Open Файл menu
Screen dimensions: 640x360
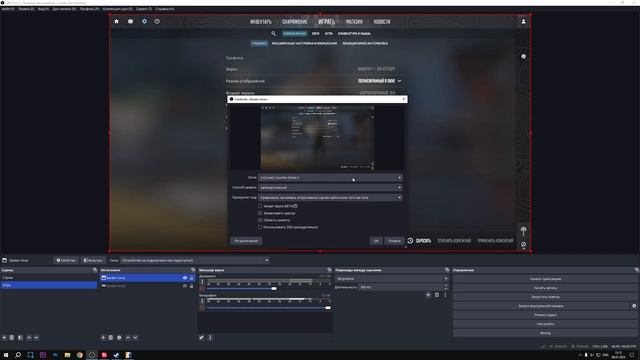(8, 9)
